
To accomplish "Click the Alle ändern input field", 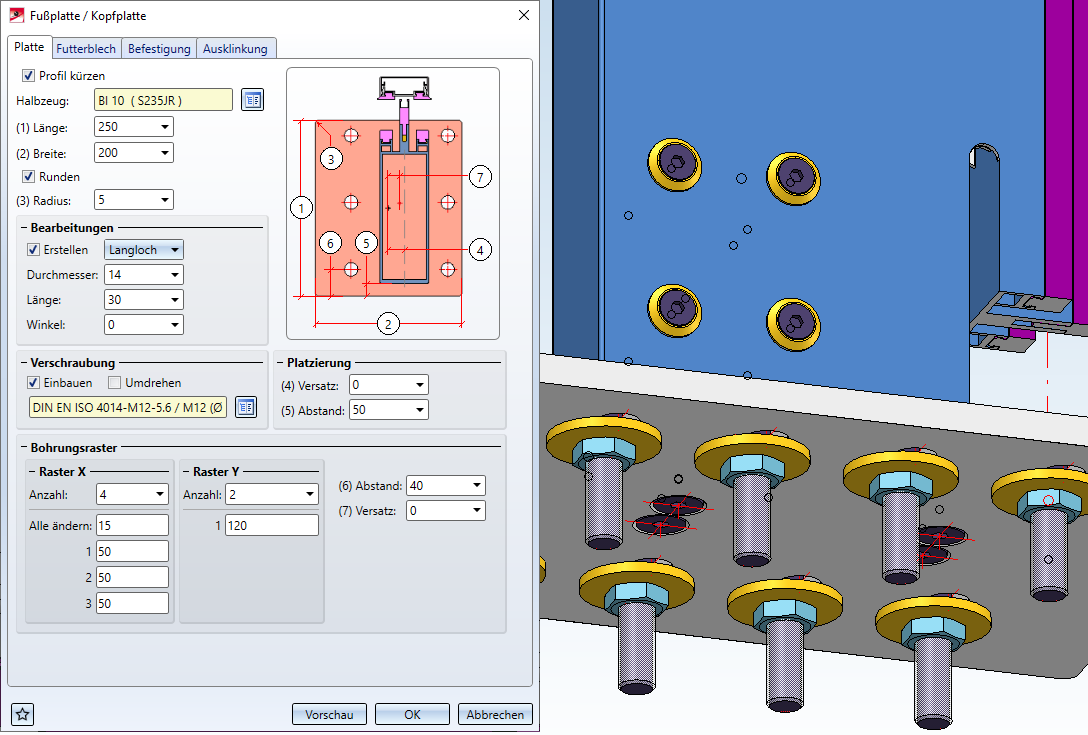I will pyautogui.click(x=132, y=525).
